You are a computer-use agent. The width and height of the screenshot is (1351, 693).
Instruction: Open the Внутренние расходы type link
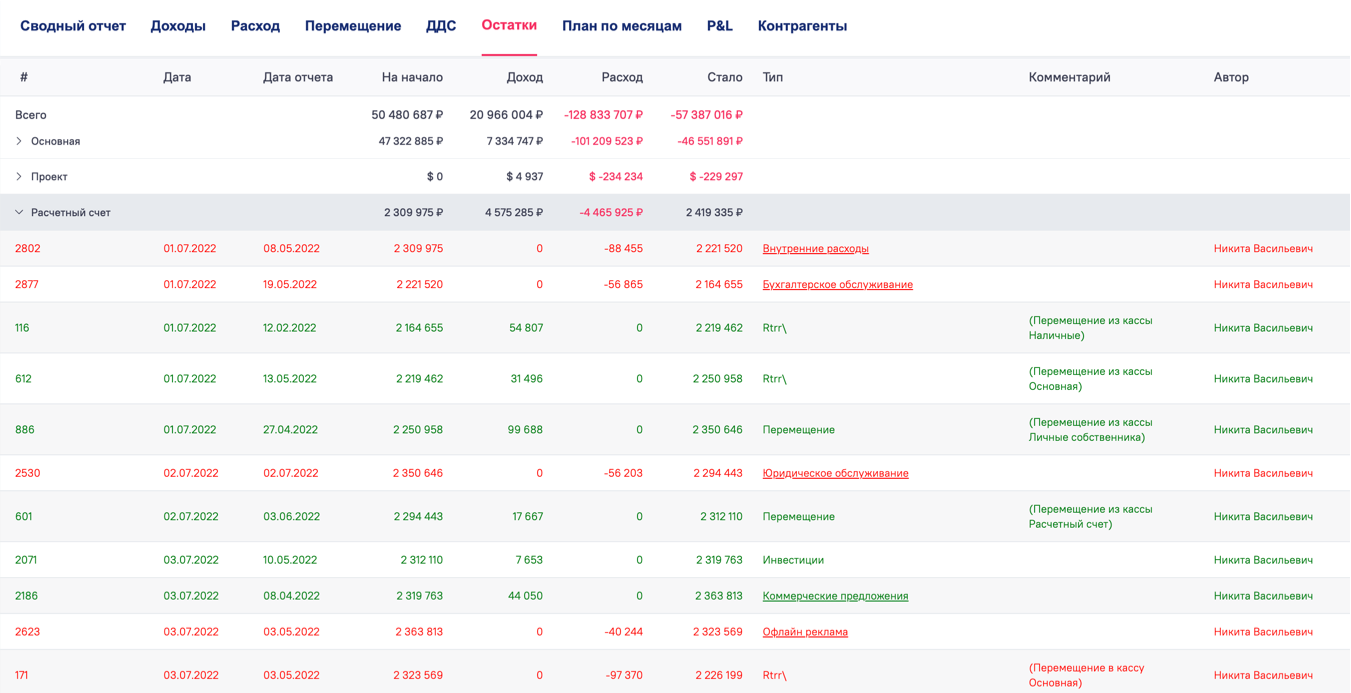[x=815, y=248]
